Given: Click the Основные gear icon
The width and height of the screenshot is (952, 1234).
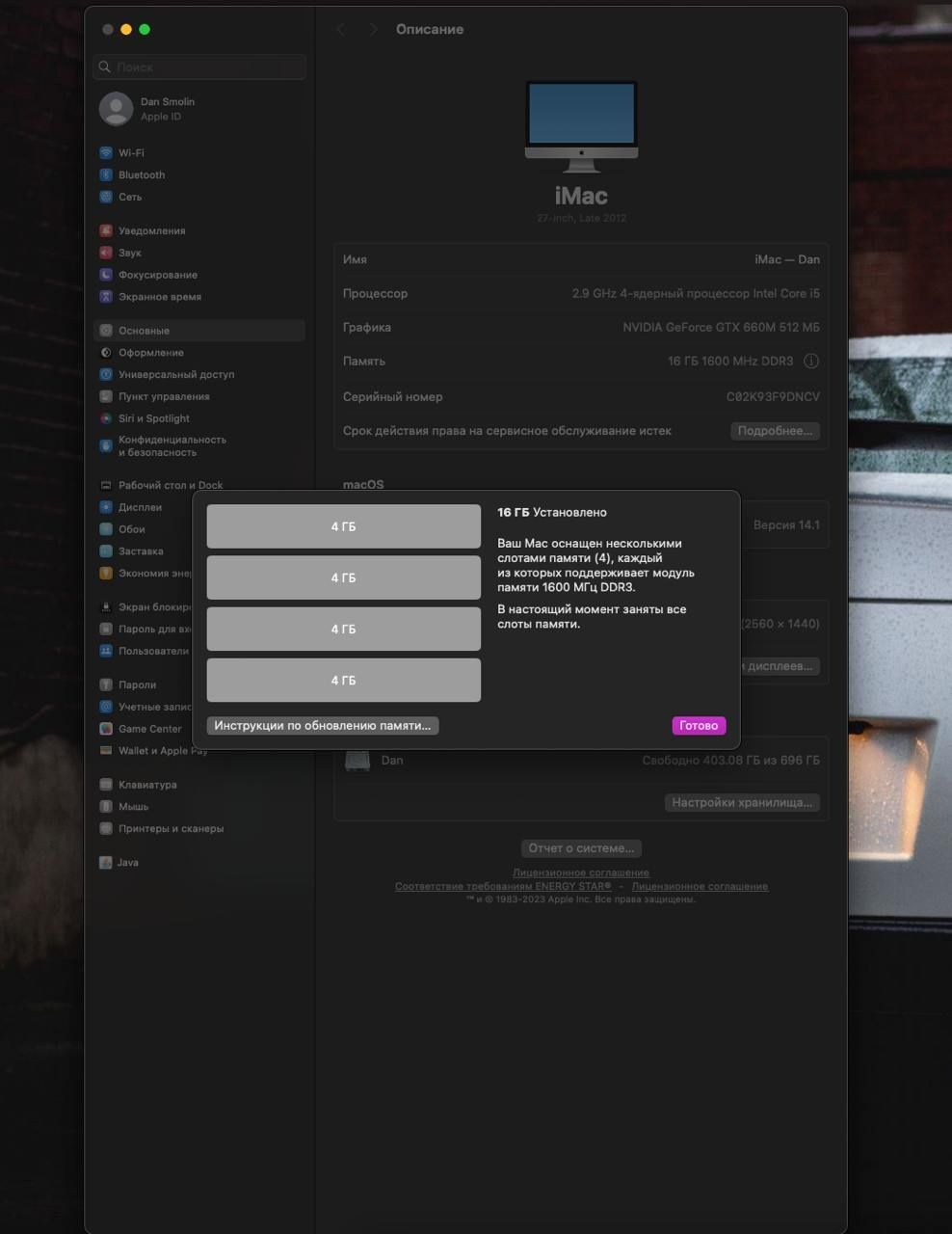Looking at the screenshot, I should 106,331.
